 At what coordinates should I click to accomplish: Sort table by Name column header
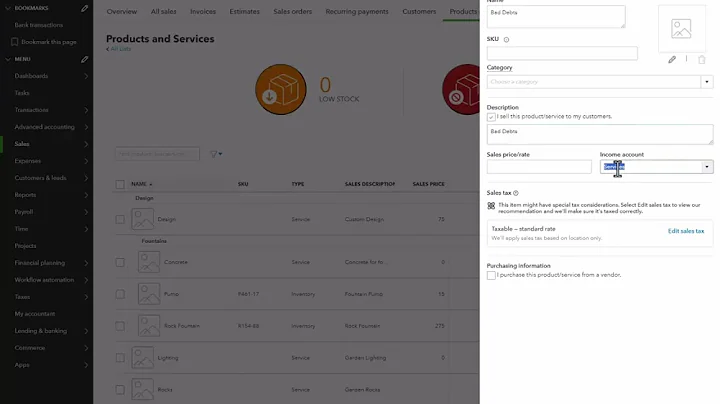141,184
